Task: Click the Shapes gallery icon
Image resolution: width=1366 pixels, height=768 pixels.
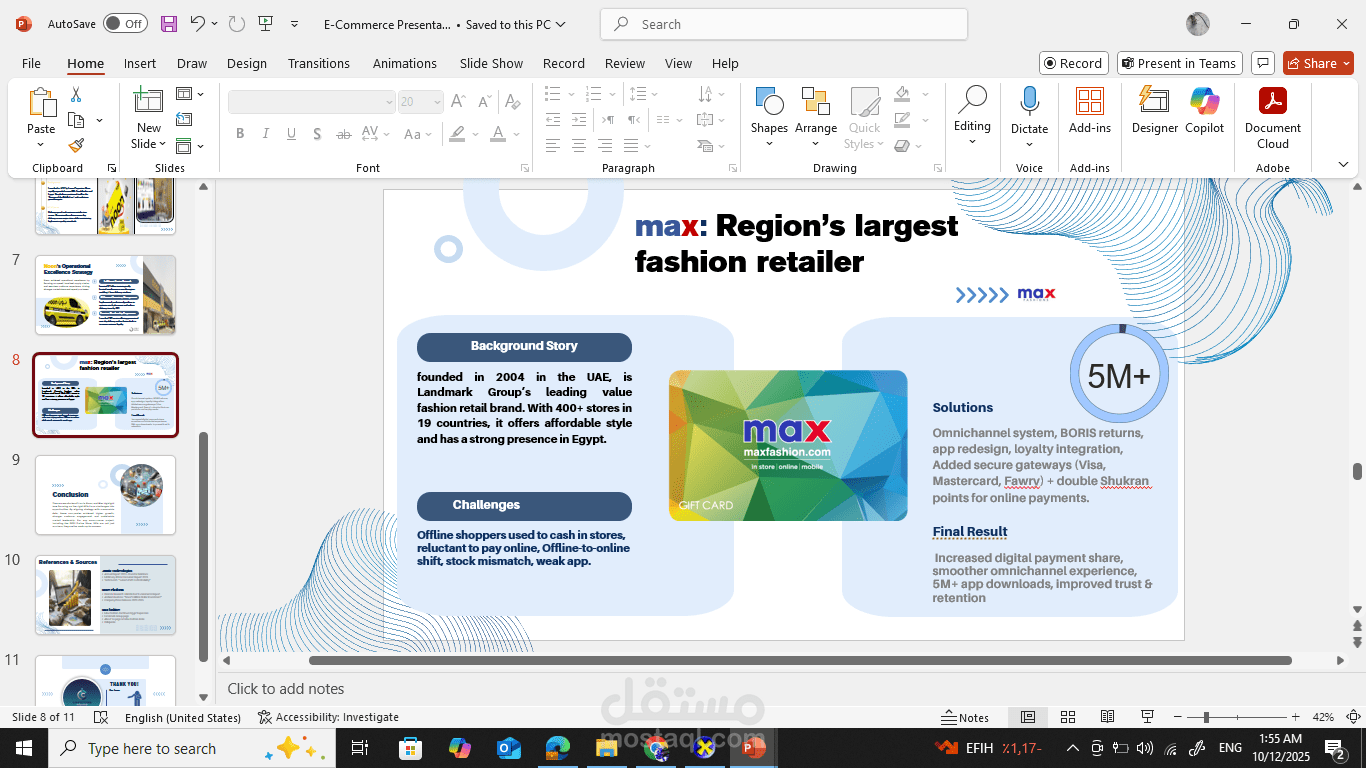Action: point(769,101)
